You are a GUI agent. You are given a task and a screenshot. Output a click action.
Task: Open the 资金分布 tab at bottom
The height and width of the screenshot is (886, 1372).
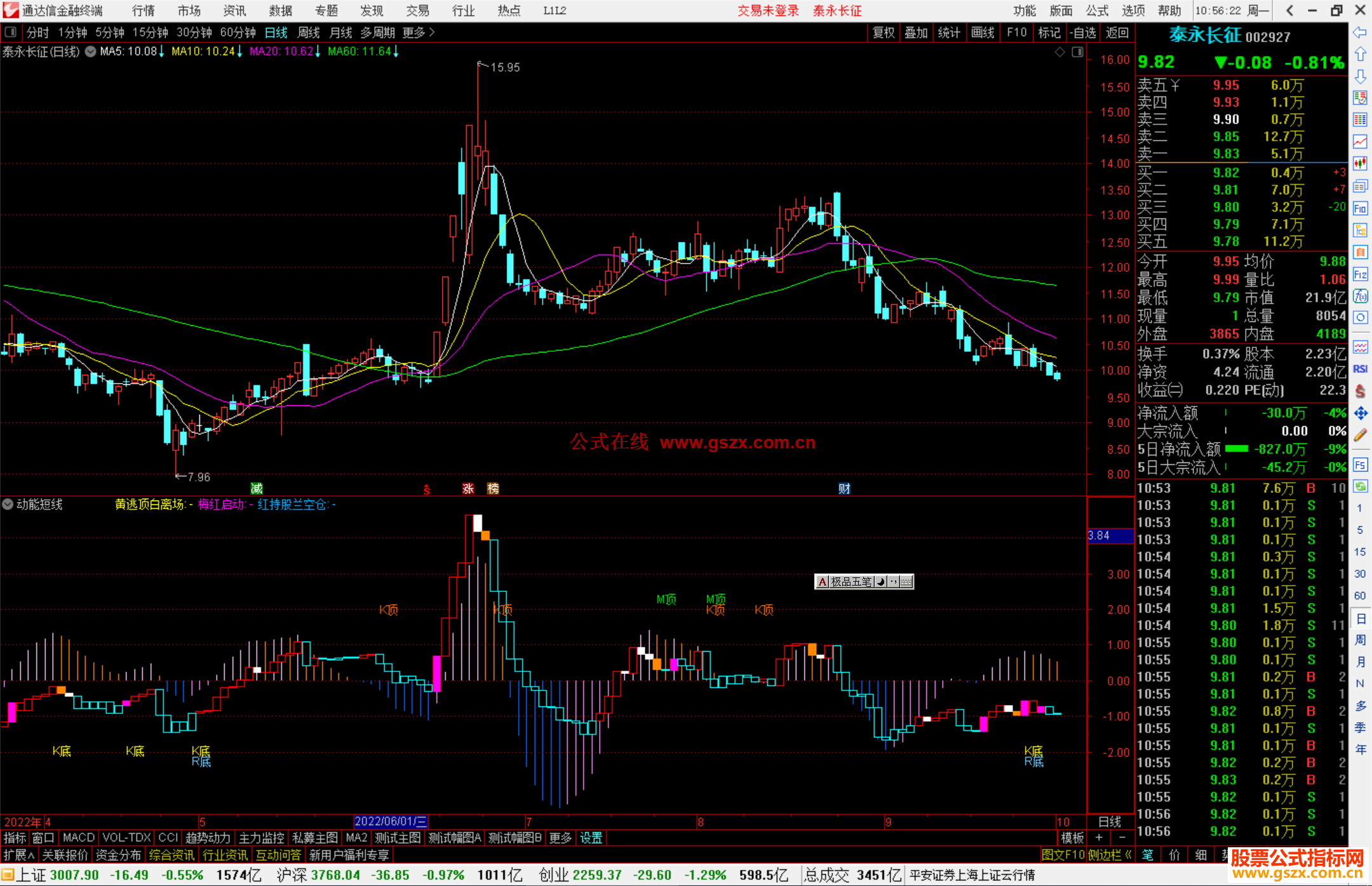click(x=118, y=855)
